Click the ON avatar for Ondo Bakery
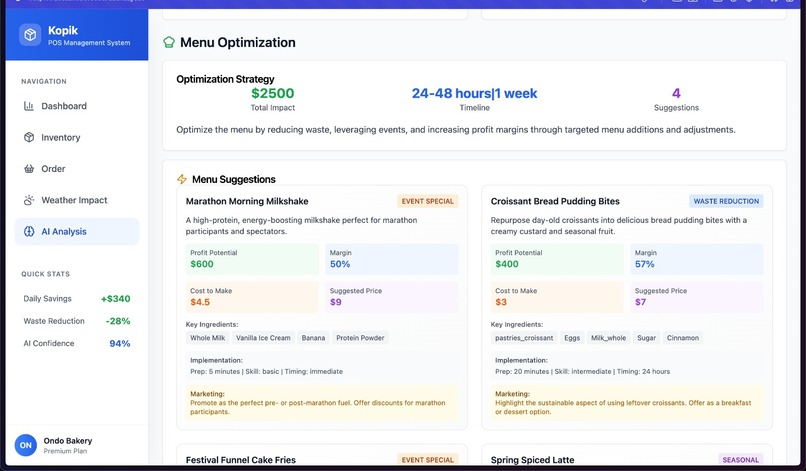The width and height of the screenshot is (806, 471). pos(26,445)
